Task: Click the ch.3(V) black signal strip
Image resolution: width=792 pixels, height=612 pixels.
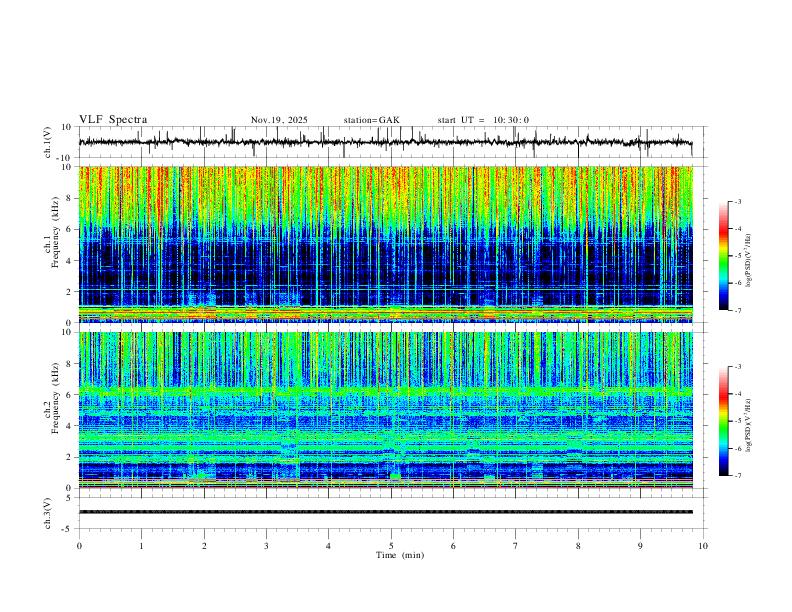Action: click(386, 512)
